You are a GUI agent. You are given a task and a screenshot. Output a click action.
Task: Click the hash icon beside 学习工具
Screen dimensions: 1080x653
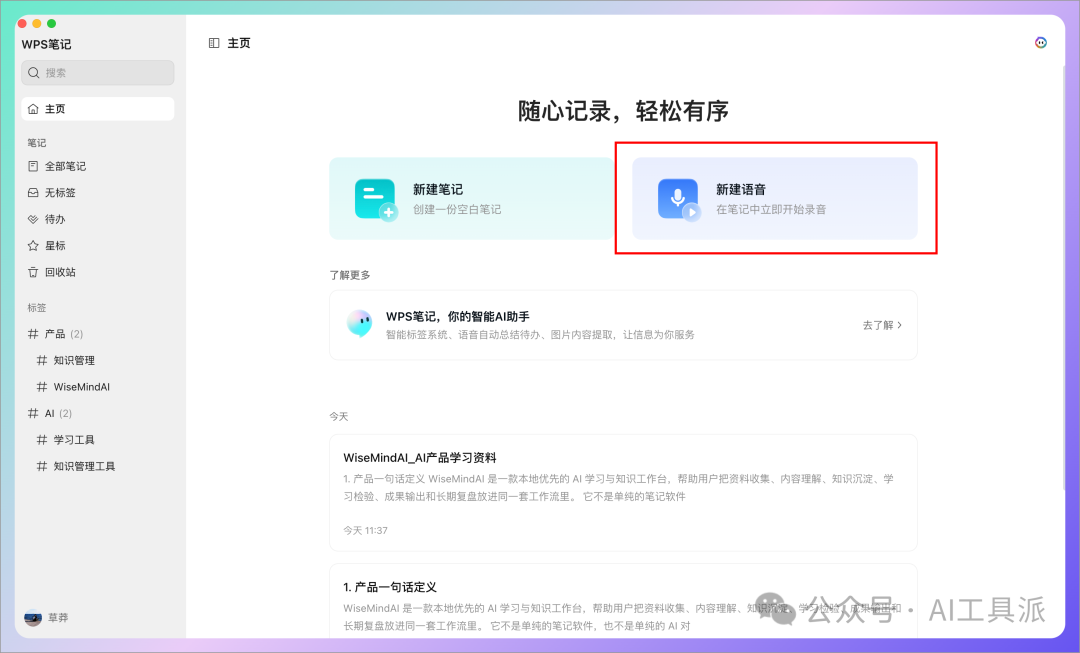[42, 439]
